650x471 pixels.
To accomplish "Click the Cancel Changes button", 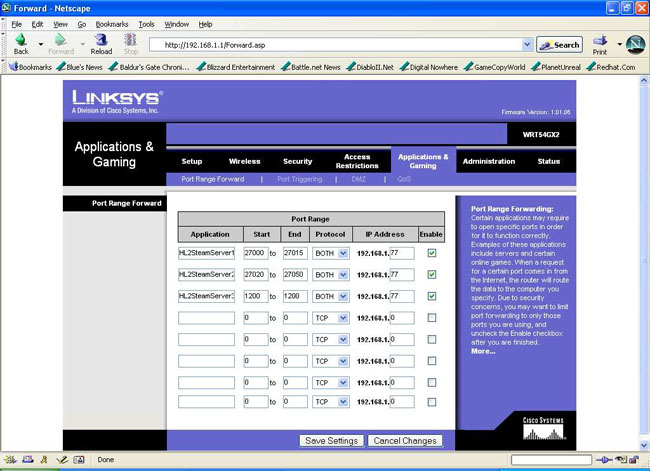I will [405, 441].
